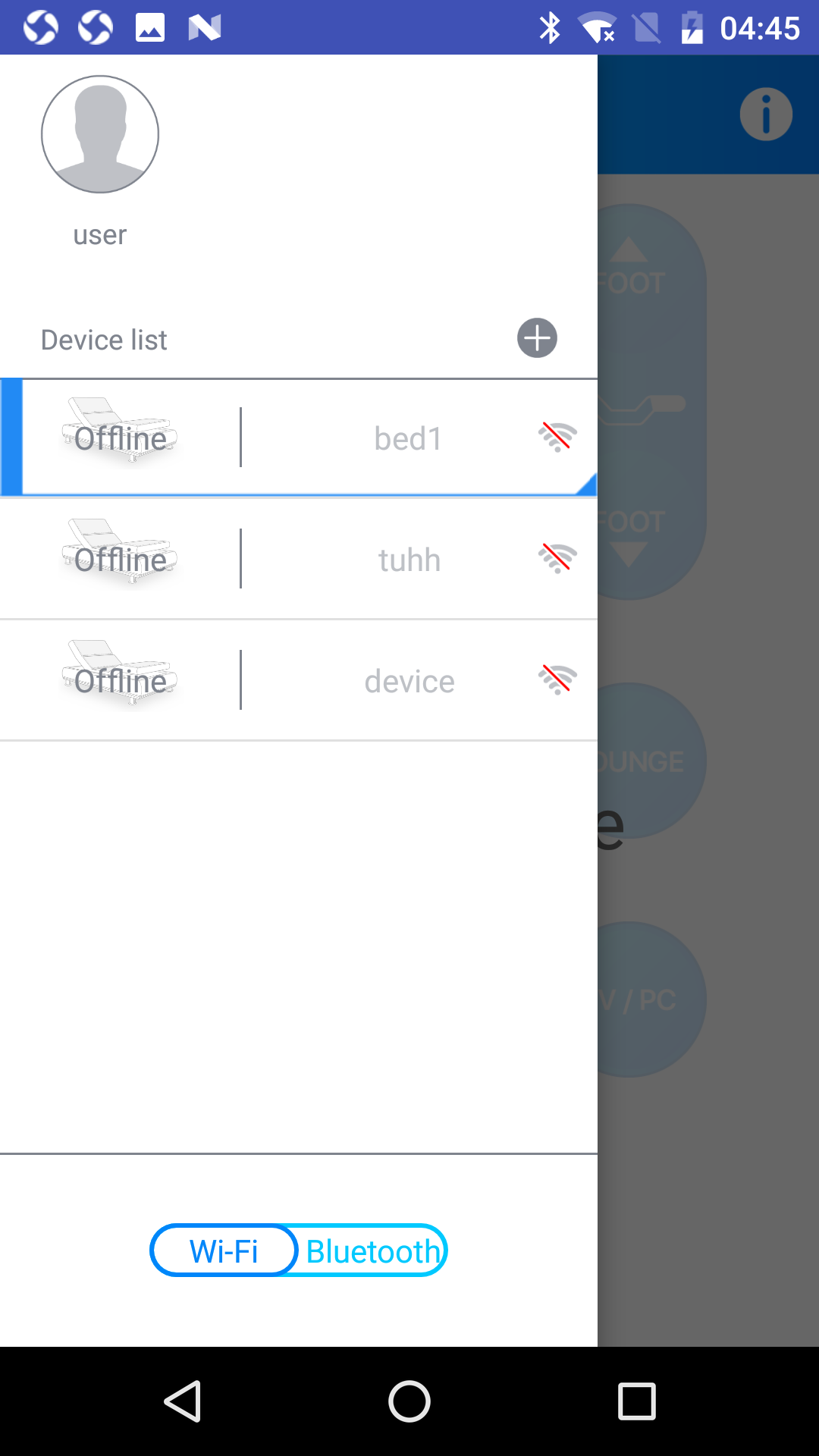Tap the dimmed LOUNGE button
Viewport: 819px width, 1456px height.
pos(651,761)
